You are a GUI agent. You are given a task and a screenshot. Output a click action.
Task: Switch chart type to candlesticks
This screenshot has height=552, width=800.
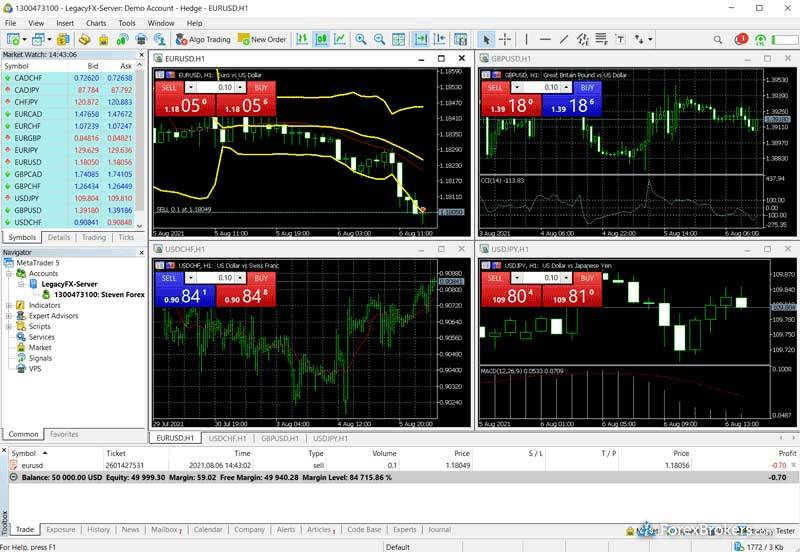[321, 39]
